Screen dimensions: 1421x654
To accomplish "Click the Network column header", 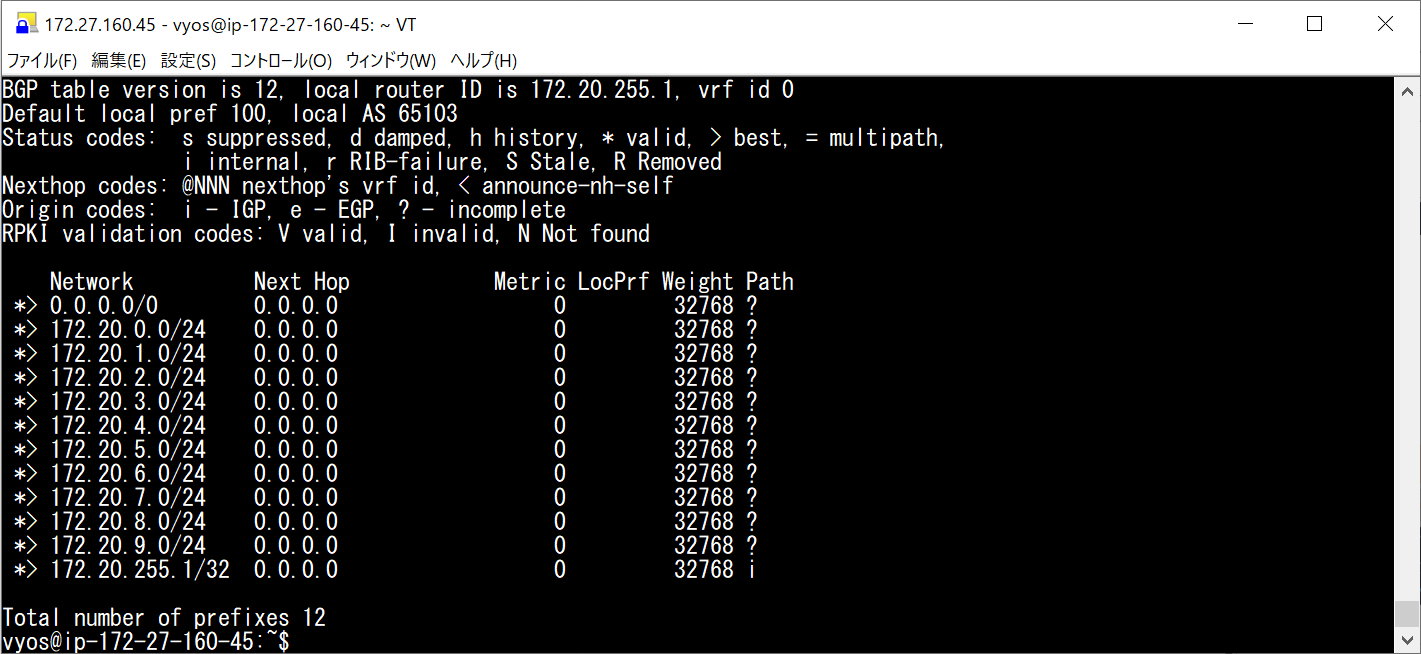I will click(91, 282).
